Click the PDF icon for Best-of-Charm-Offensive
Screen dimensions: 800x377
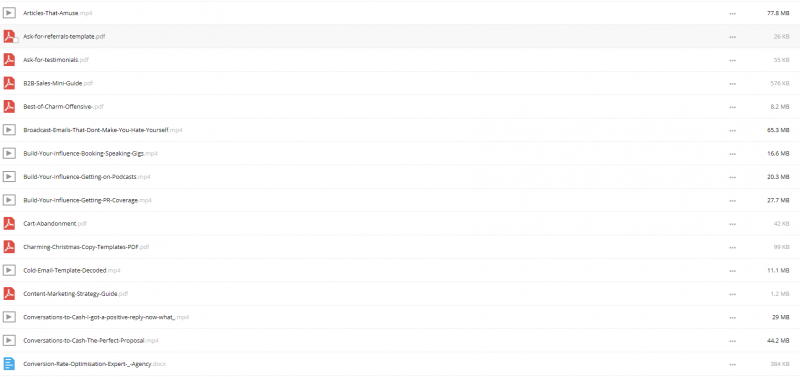pos(9,107)
